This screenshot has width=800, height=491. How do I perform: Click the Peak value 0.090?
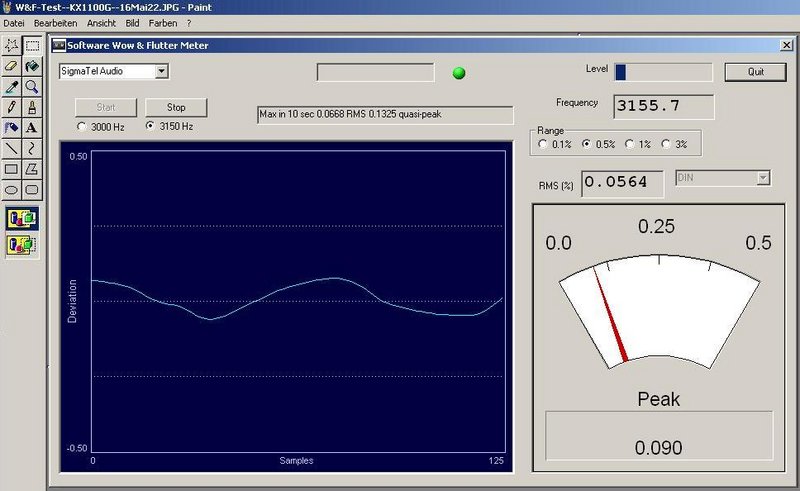658,448
